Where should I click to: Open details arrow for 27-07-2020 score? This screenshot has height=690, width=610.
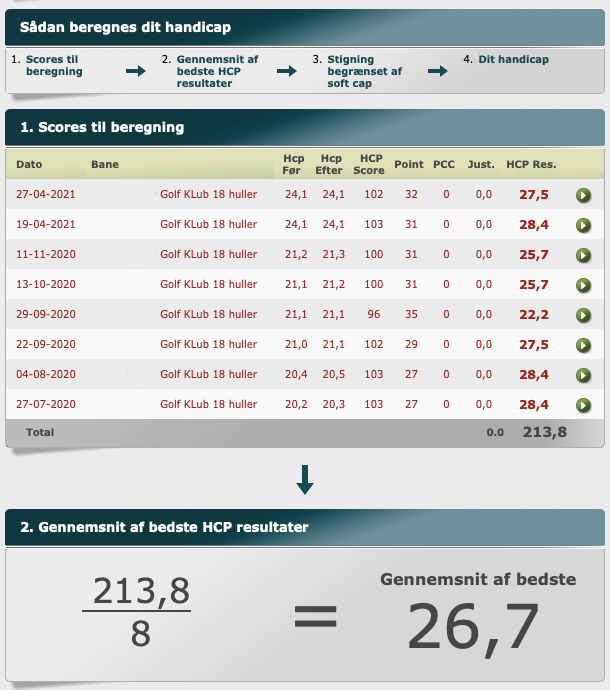tap(583, 405)
